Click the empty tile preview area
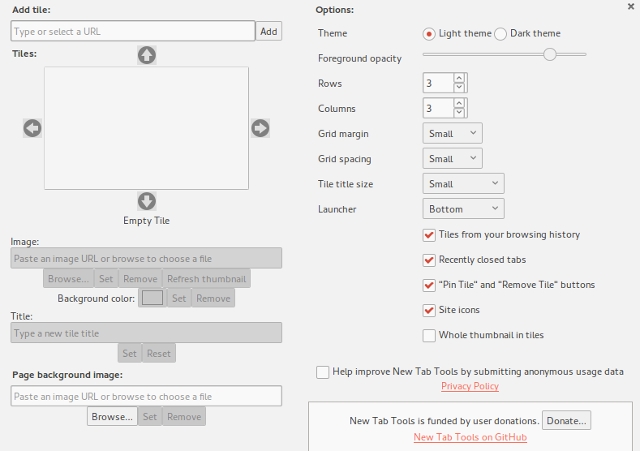The image size is (640, 451). (x=147, y=128)
